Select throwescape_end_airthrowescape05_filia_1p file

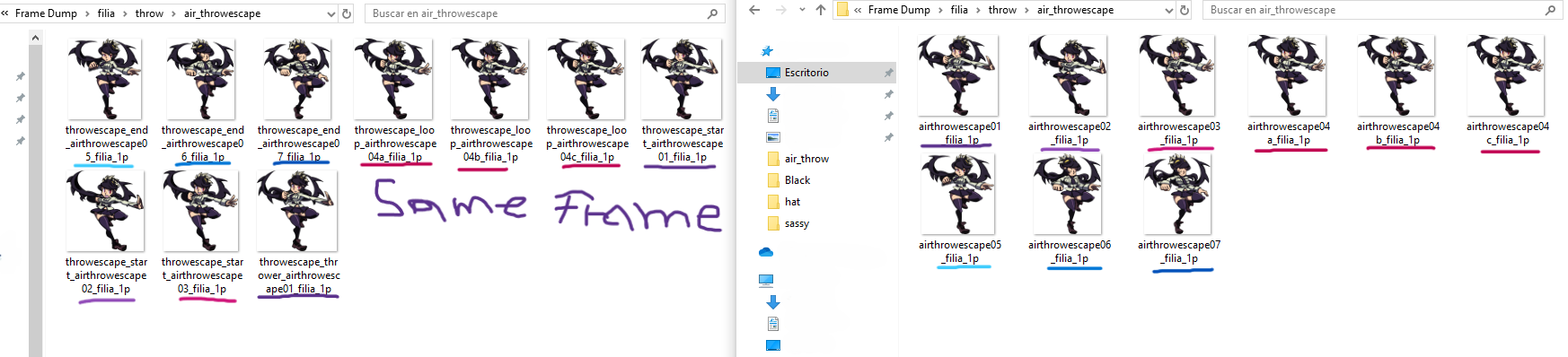[x=106, y=100]
